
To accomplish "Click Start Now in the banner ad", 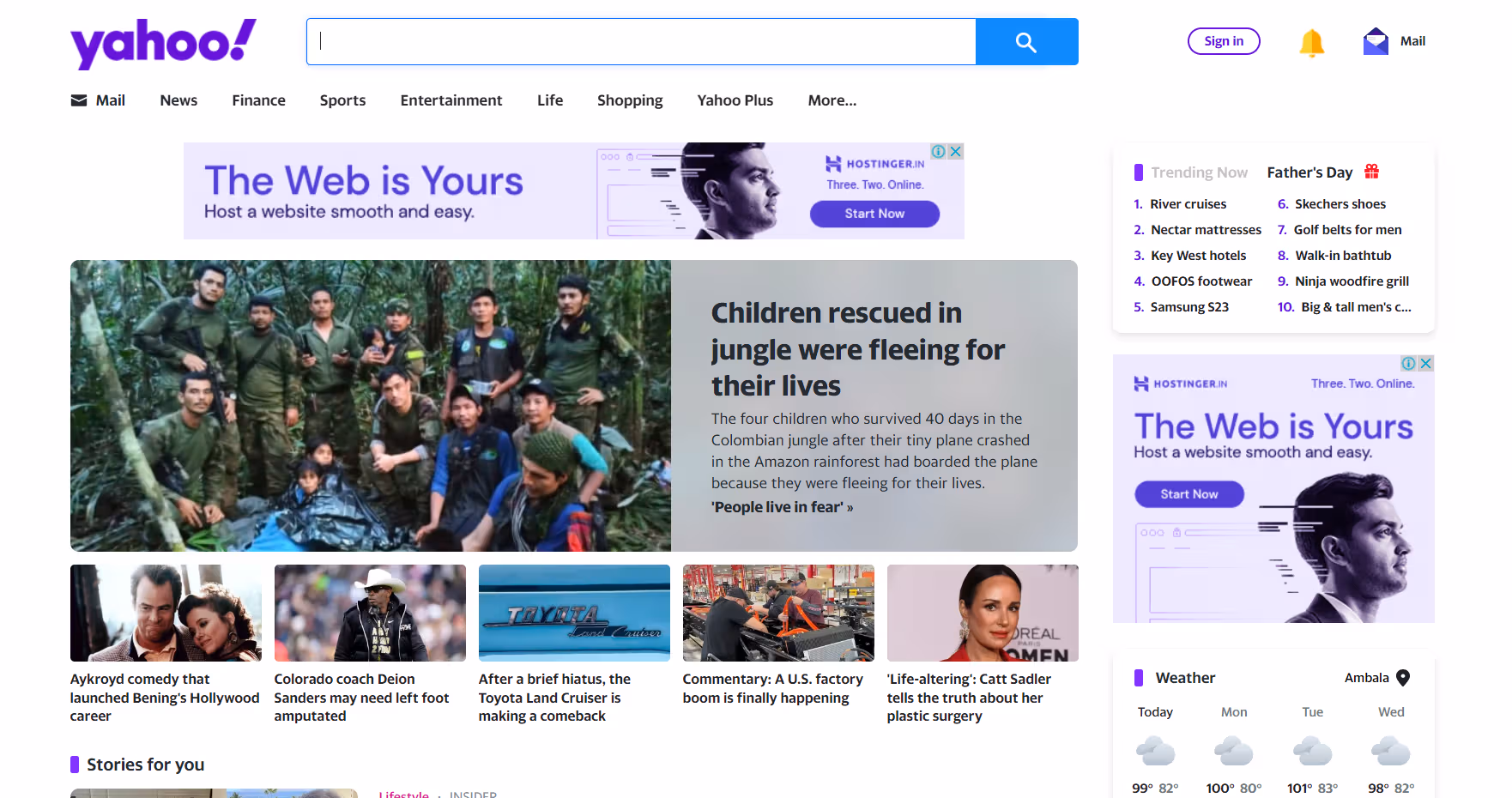I will [x=874, y=214].
